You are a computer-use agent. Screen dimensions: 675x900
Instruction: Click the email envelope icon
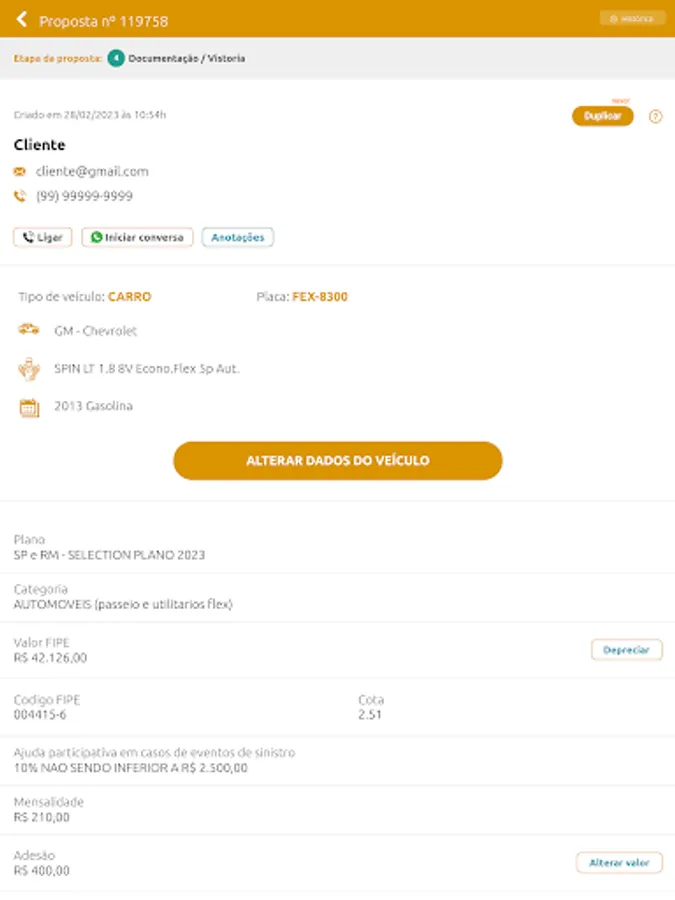point(20,172)
